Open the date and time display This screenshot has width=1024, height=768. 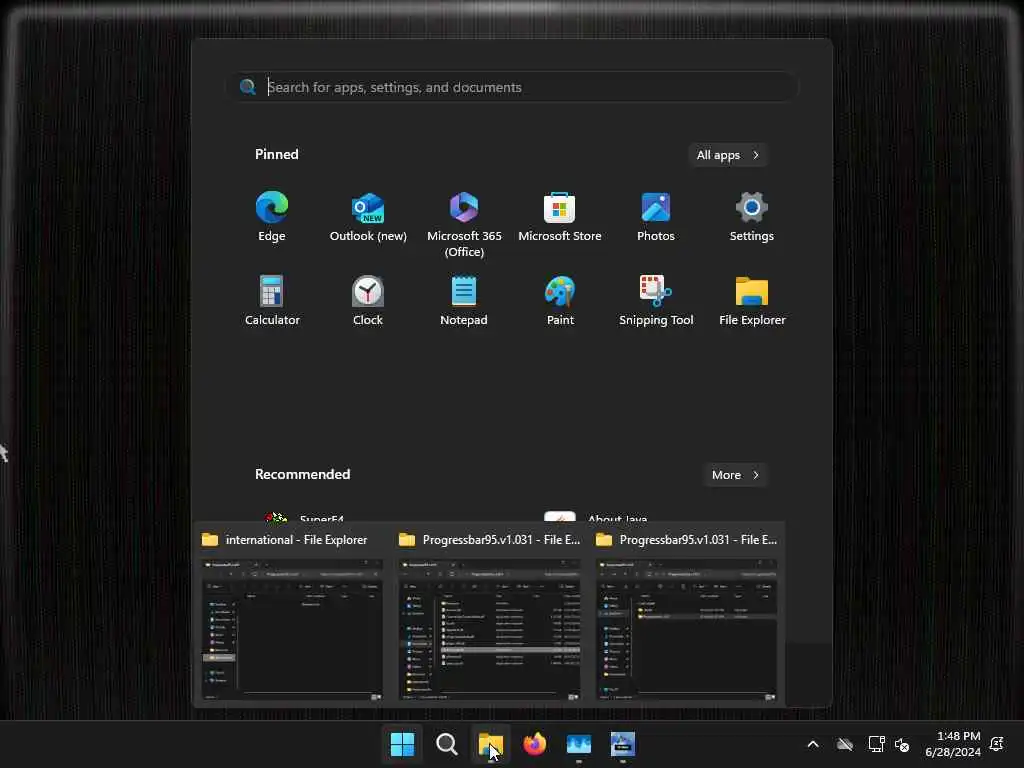coord(952,744)
